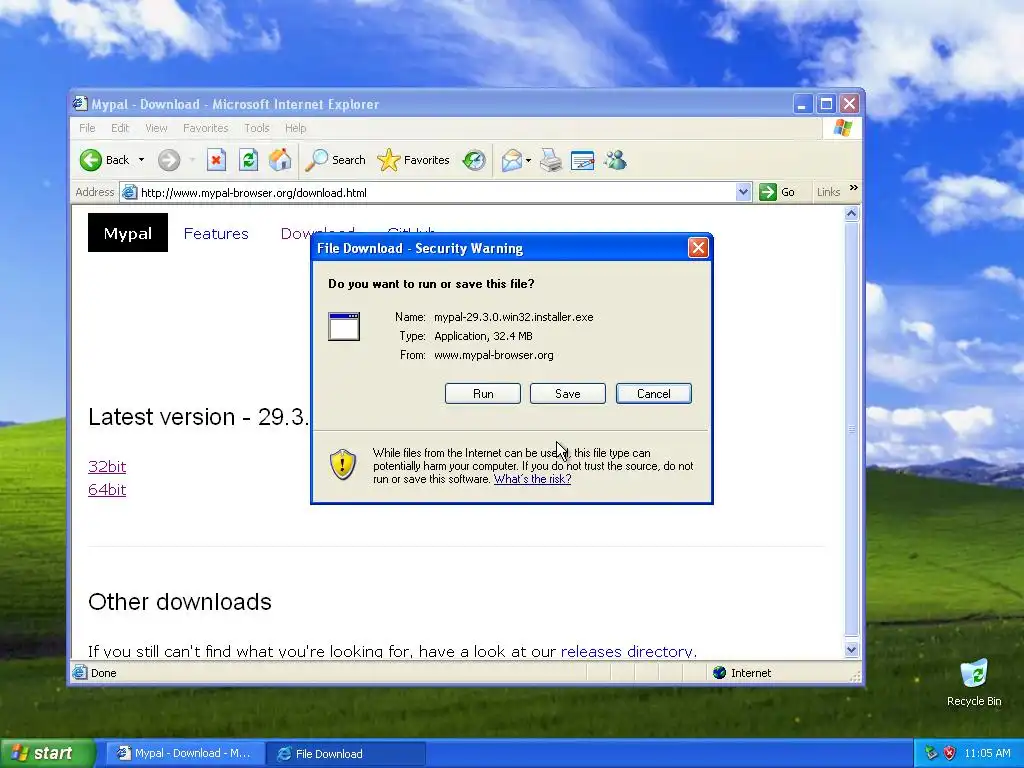Click the scrollbar up arrow

pos(851,214)
